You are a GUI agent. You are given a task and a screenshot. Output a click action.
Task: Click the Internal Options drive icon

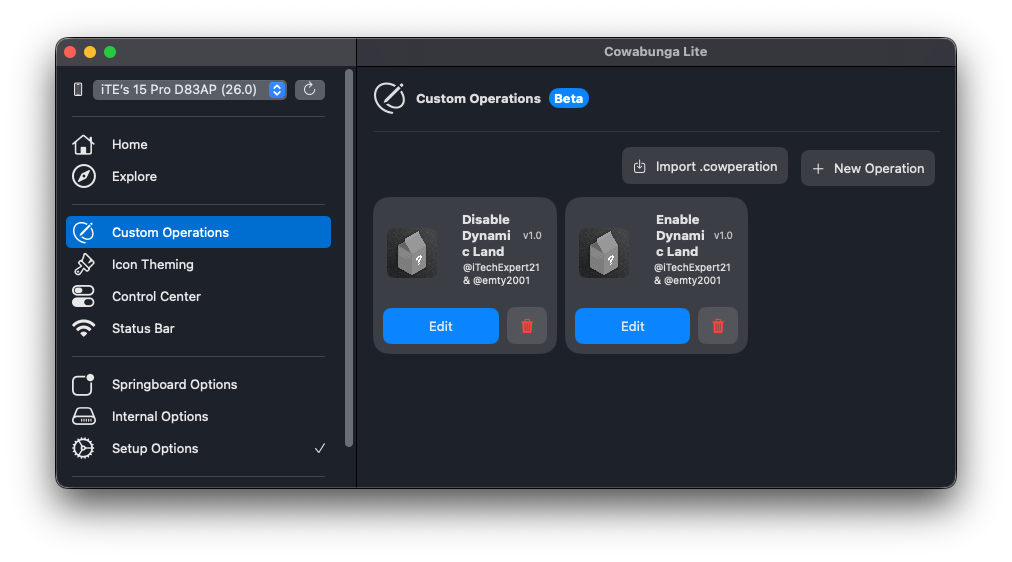pyautogui.click(x=84, y=417)
